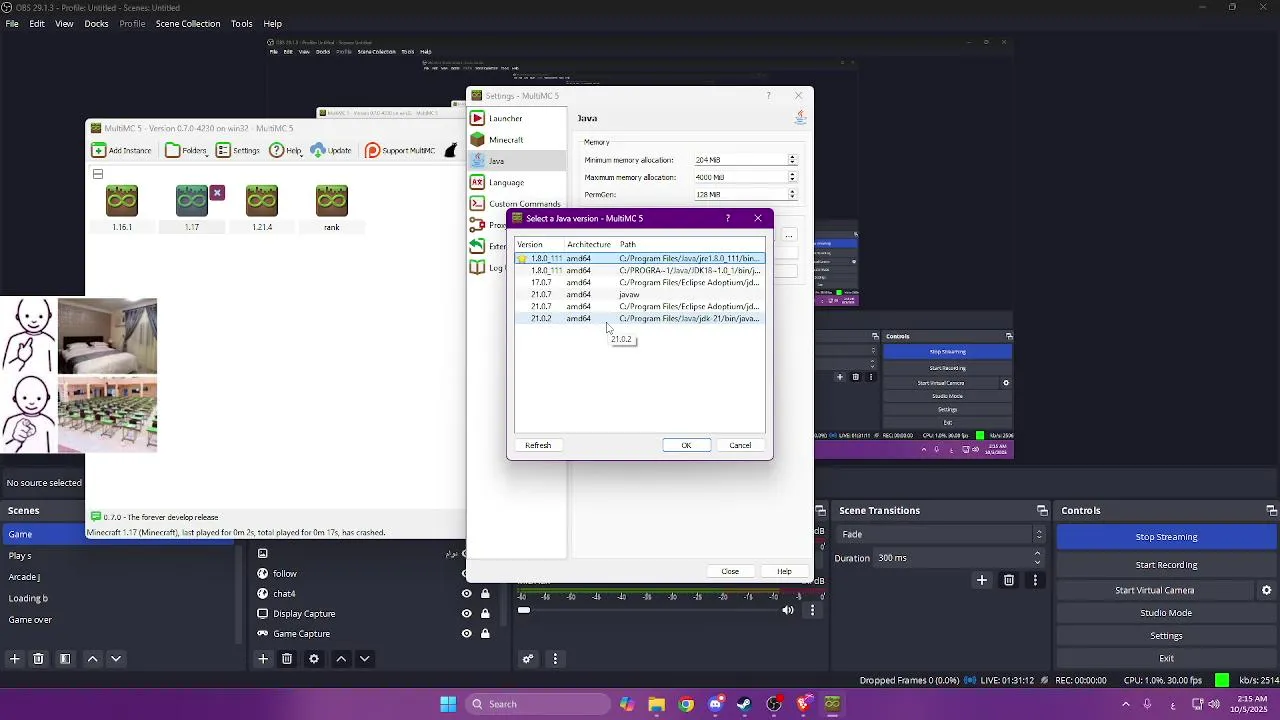This screenshot has height=720, width=1280.
Task: Open Folders in MultiMC toolbar
Action: pos(186,151)
